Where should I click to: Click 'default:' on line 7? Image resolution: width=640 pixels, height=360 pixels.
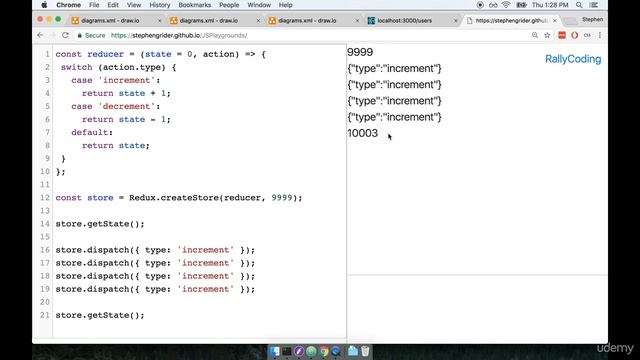(92, 133)
